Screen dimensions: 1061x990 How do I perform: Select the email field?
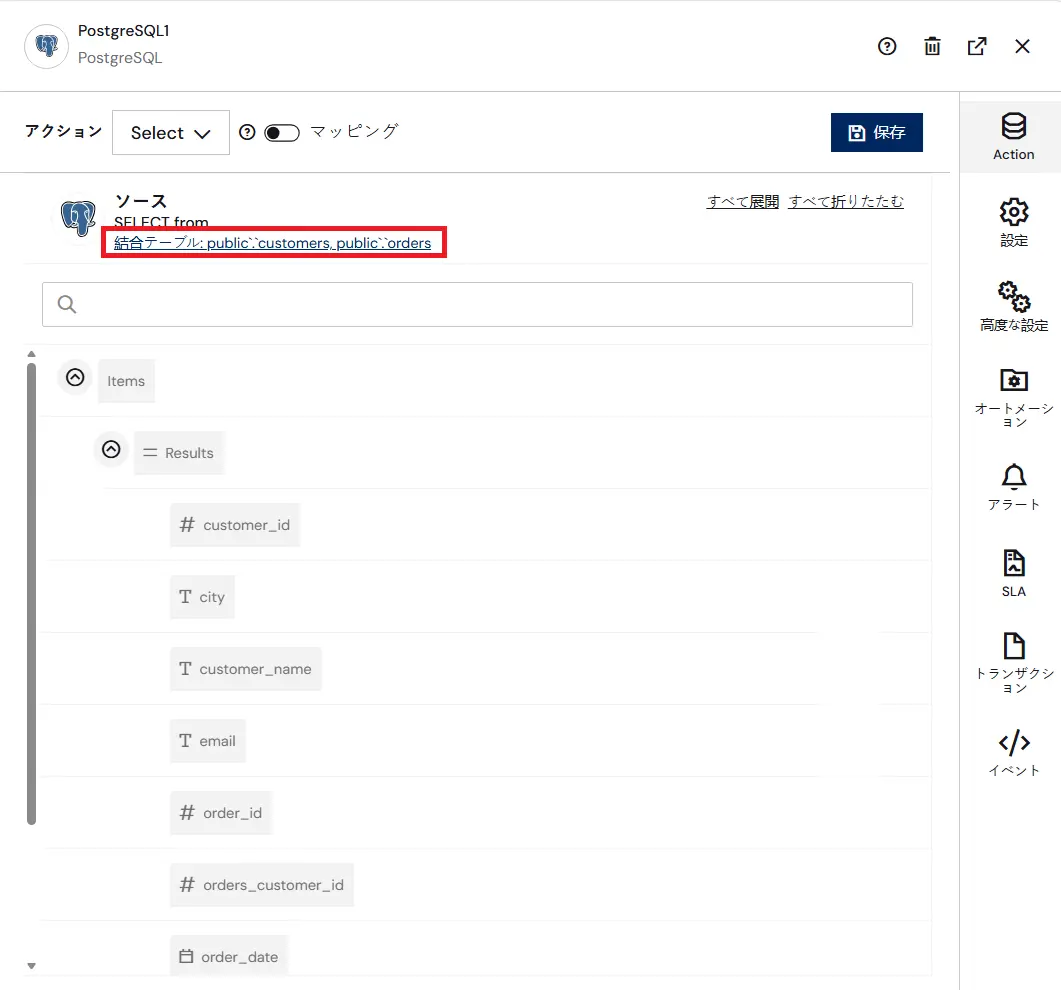coord(208,741)
